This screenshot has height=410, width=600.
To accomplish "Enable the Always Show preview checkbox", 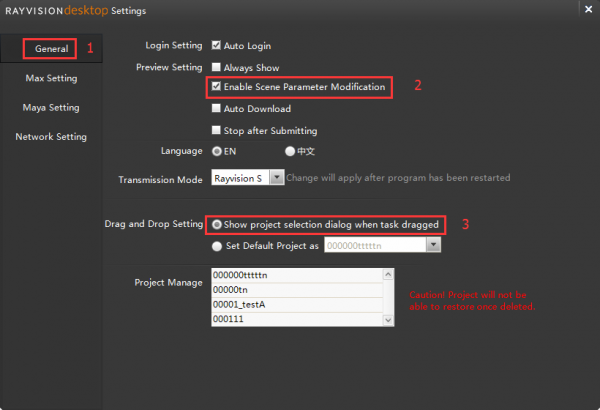I will tap(216, 67).
